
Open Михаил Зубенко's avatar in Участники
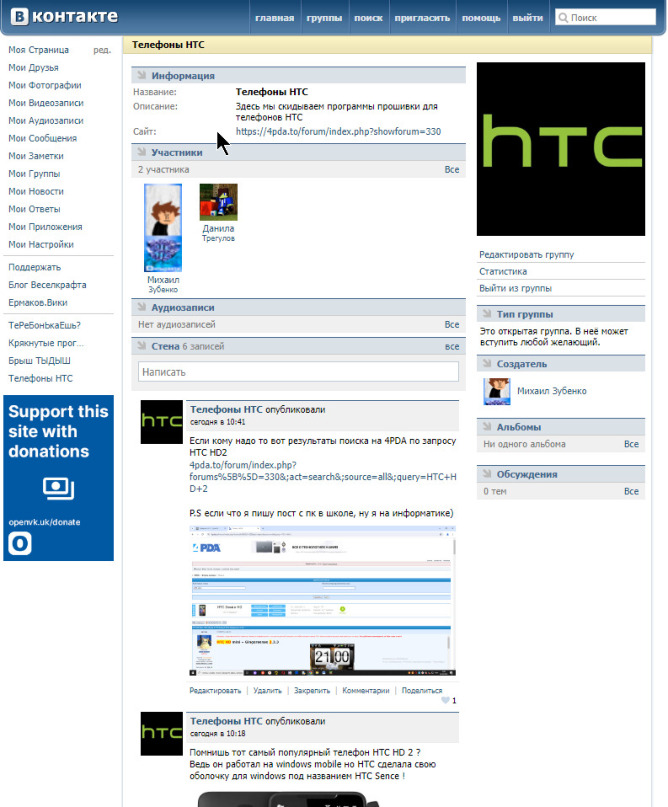point(163,227)
